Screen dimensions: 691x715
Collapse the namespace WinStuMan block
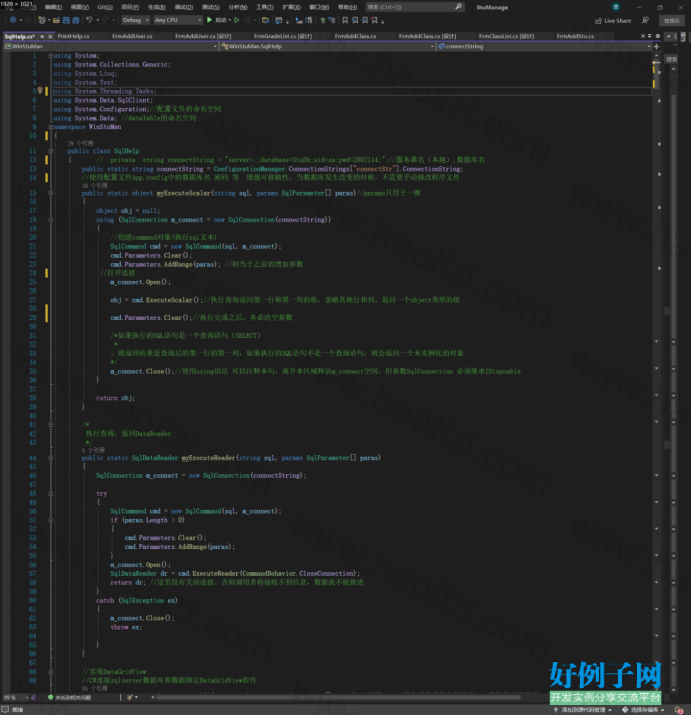tap(51, 127)
